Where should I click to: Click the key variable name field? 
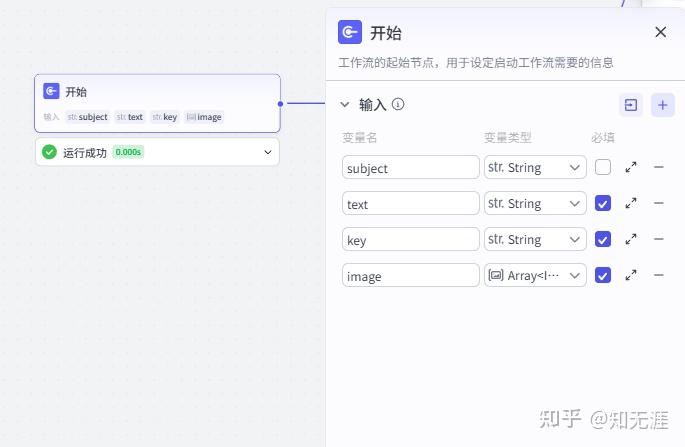pyautogui.click(x=411, y=239)
